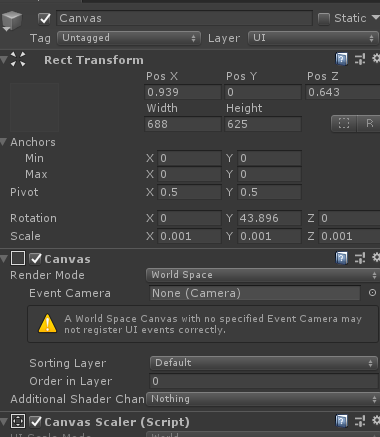Open the Tag dropdown showing Untagged

(x=129, y=38)
